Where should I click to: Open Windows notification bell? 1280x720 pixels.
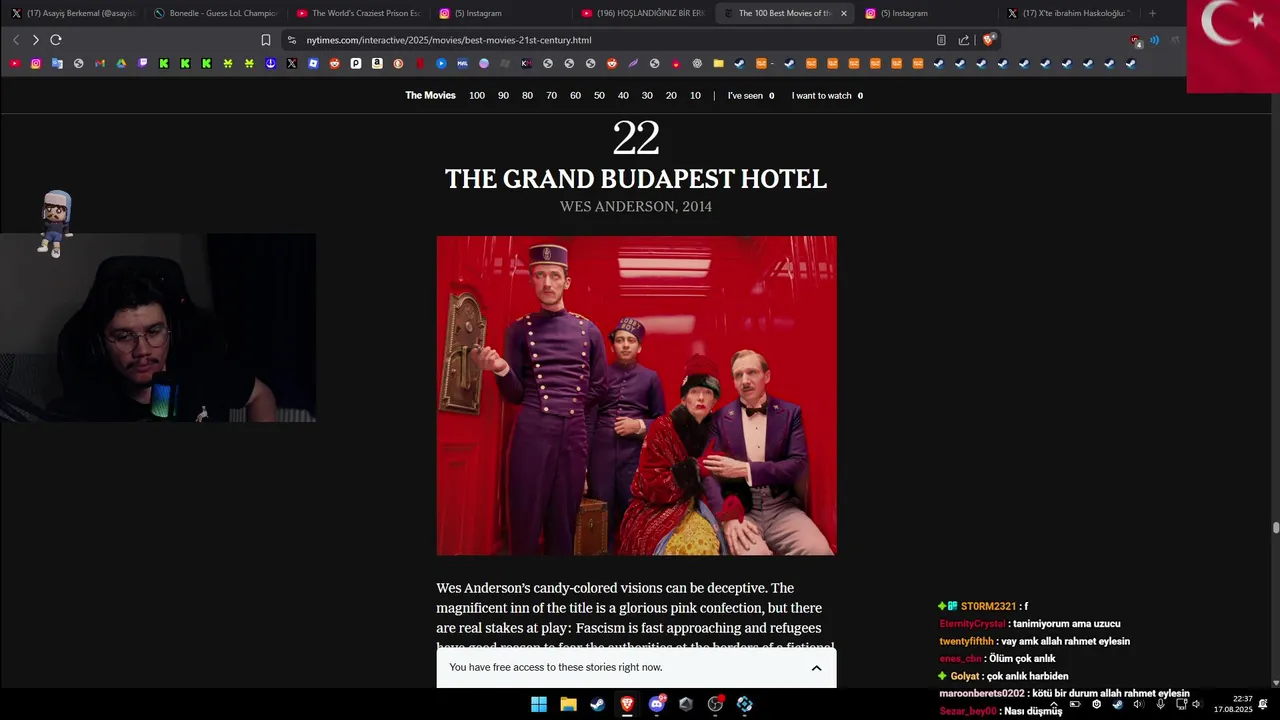[x=1263, y=705]
